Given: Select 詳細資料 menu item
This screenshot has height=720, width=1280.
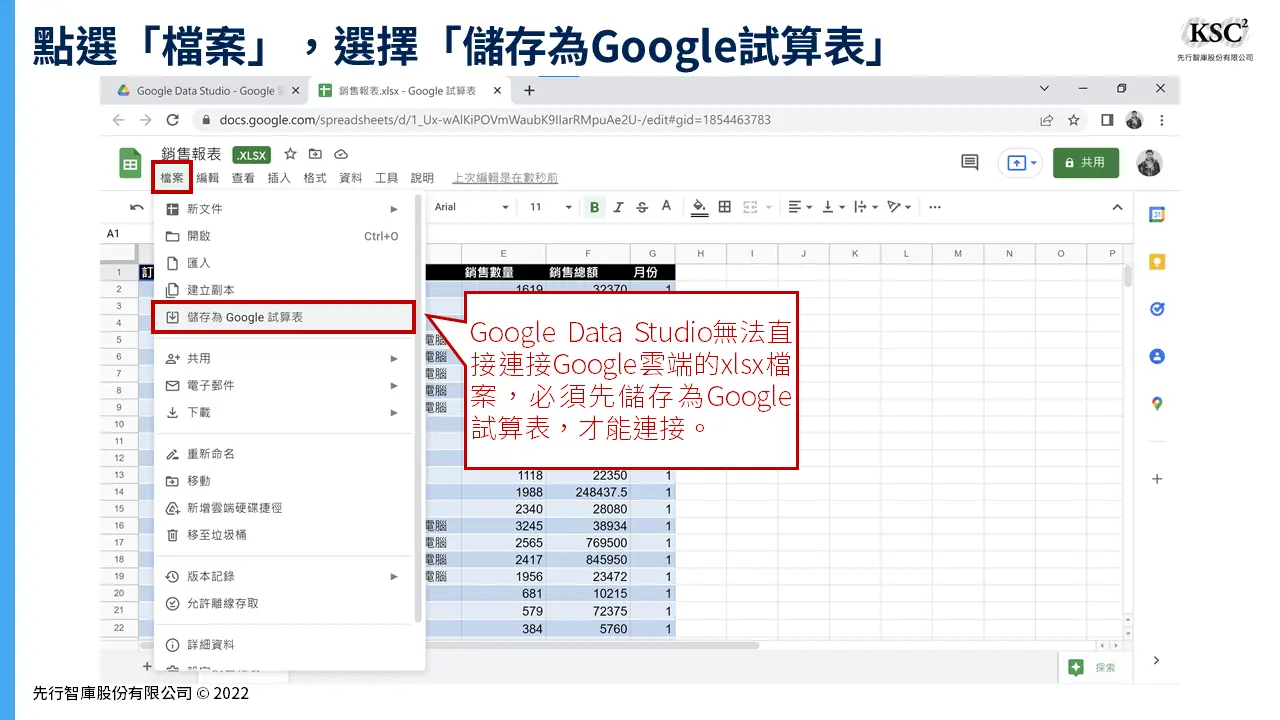Looking at the screenshot, I should pyautogui.click(x=284, y=645).
